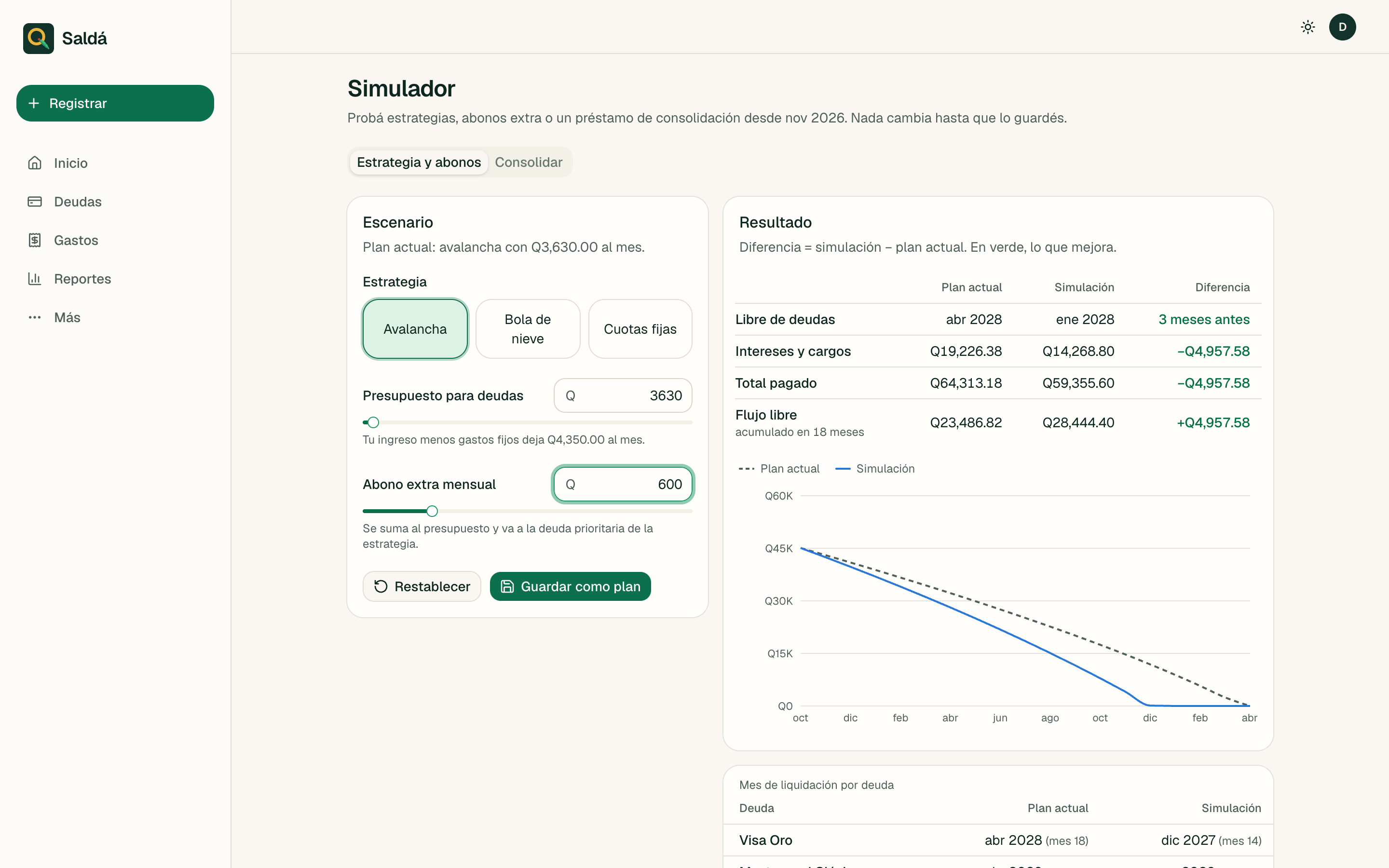Click the +Q4,957.58 flujo libre difference
This screenshot has height=868, width=1389.
coord(1213,422)
